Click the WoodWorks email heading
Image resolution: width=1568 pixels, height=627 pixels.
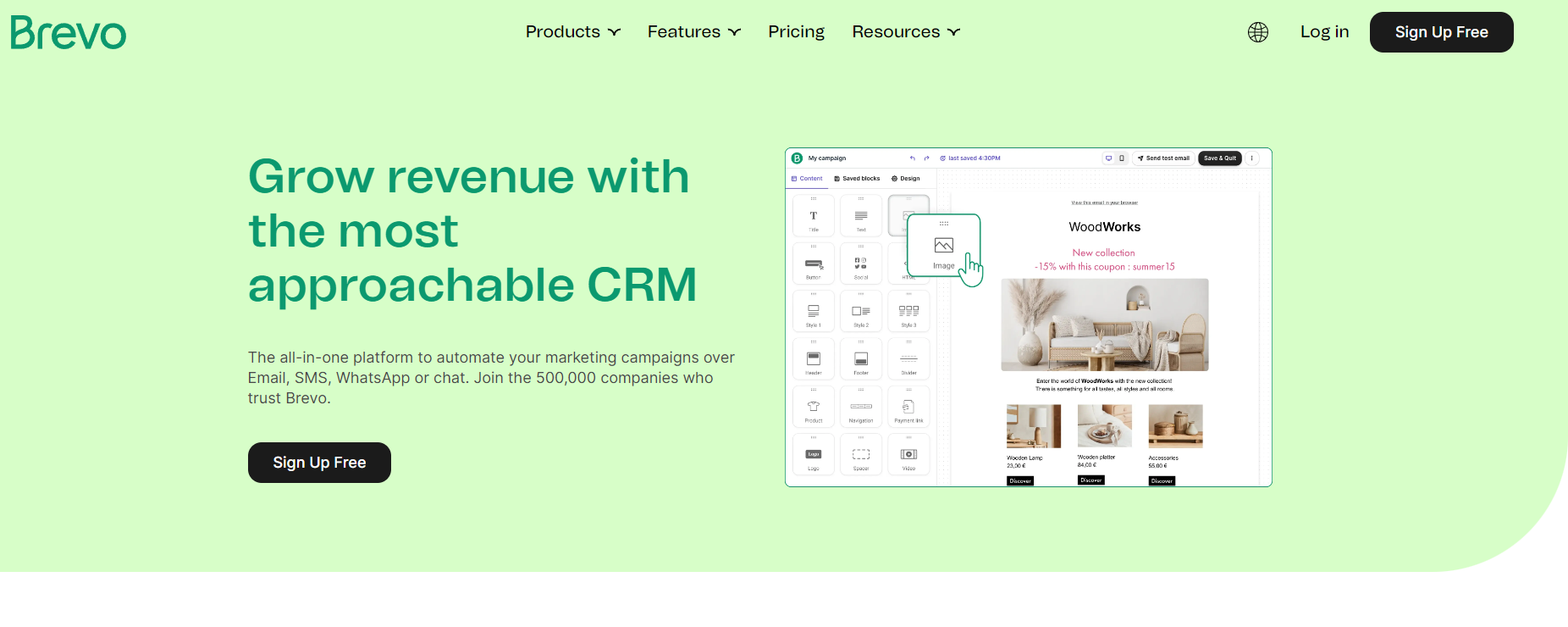pos(1104,227)
